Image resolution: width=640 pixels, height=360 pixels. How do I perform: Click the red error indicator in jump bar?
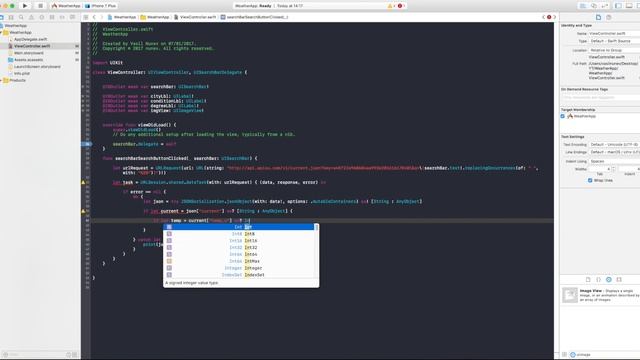549,17
